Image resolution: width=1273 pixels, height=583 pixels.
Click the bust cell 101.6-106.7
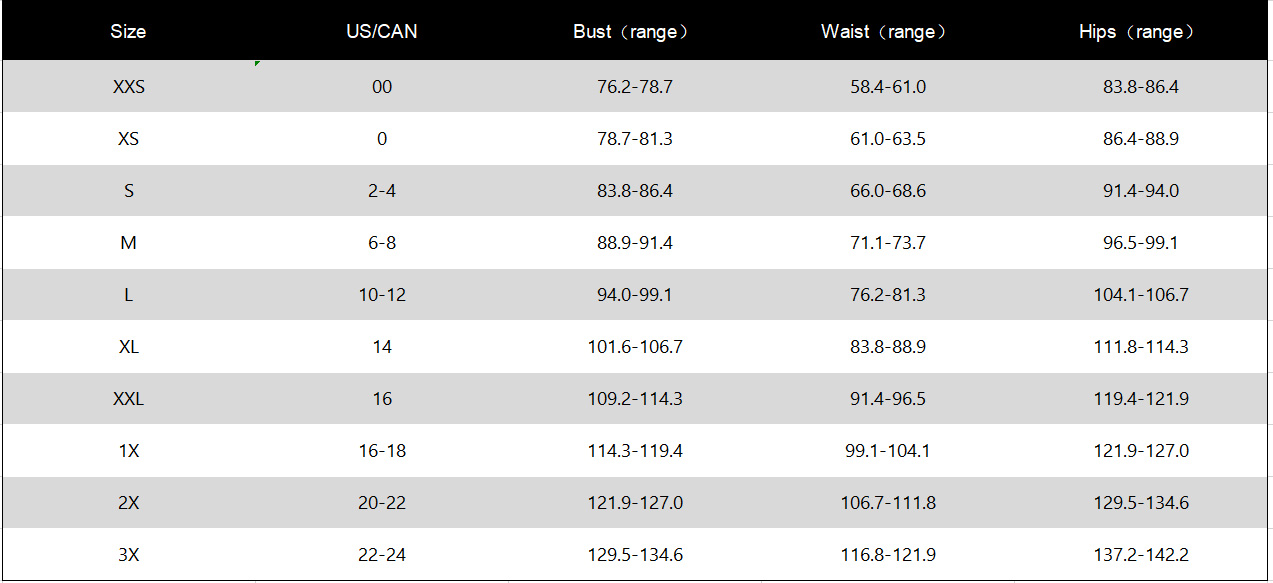click(x=634, y=347)
